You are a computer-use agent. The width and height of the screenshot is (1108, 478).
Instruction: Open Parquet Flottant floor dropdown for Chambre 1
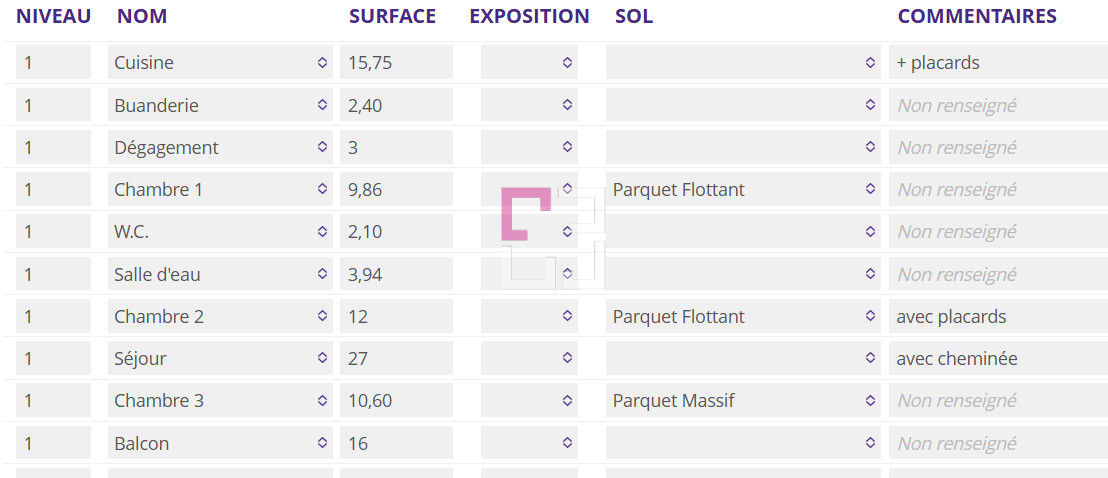743,190
